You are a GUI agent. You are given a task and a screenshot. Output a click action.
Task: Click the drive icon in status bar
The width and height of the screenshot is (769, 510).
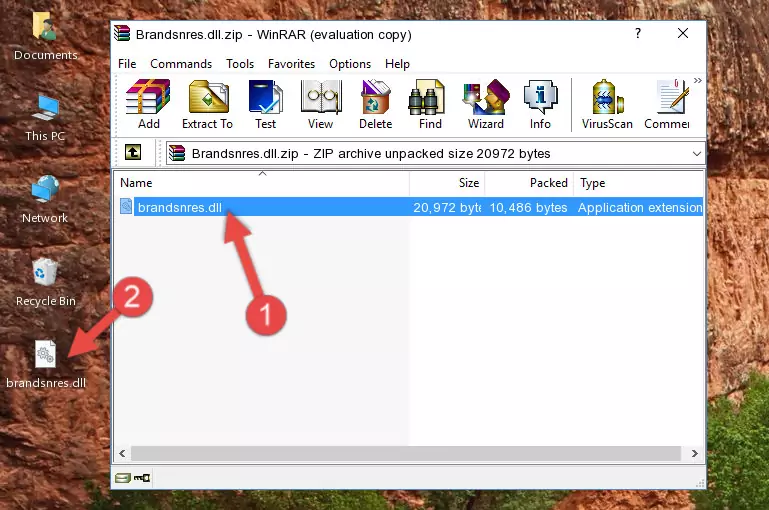tap(123, 478)
